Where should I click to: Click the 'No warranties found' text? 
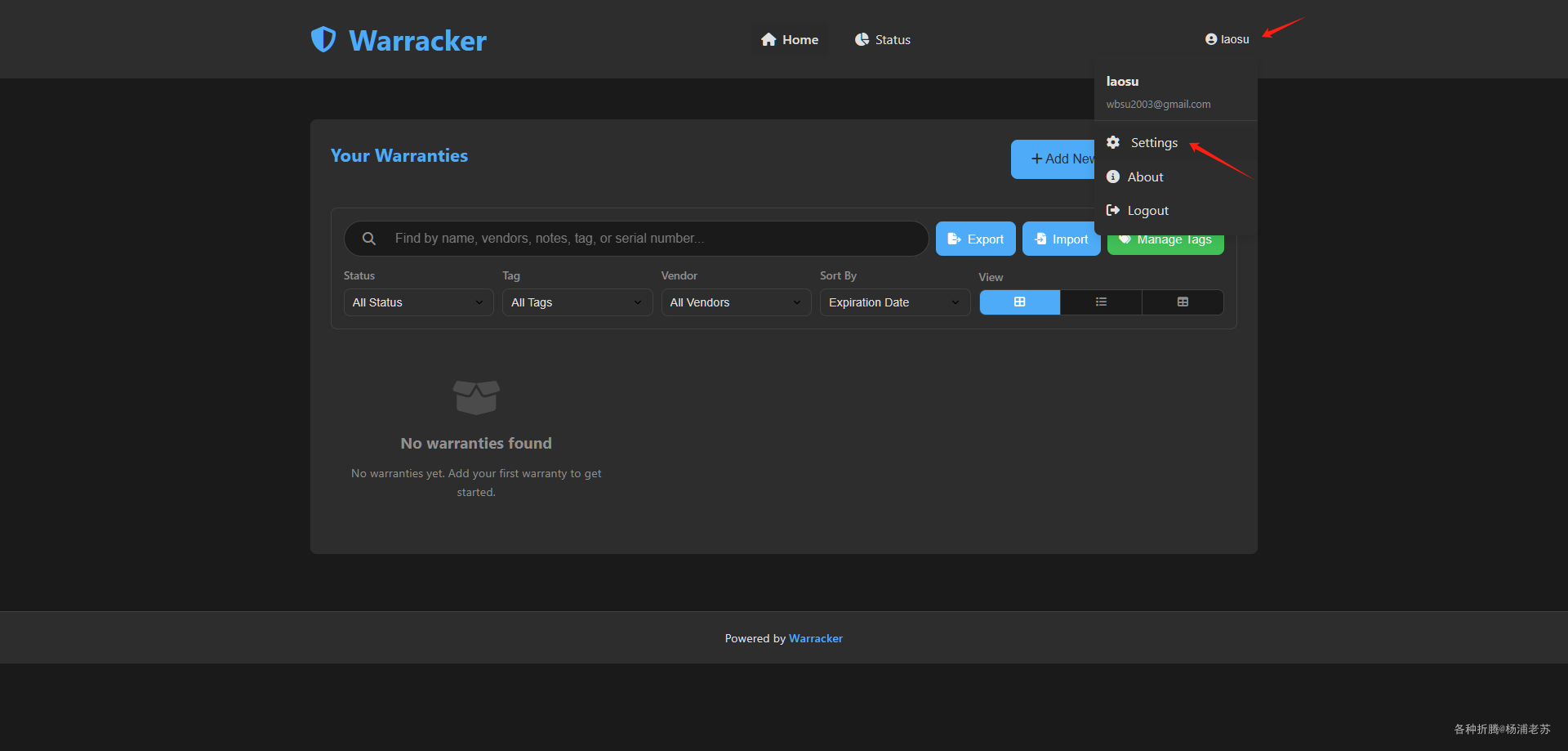click(476, 443)
